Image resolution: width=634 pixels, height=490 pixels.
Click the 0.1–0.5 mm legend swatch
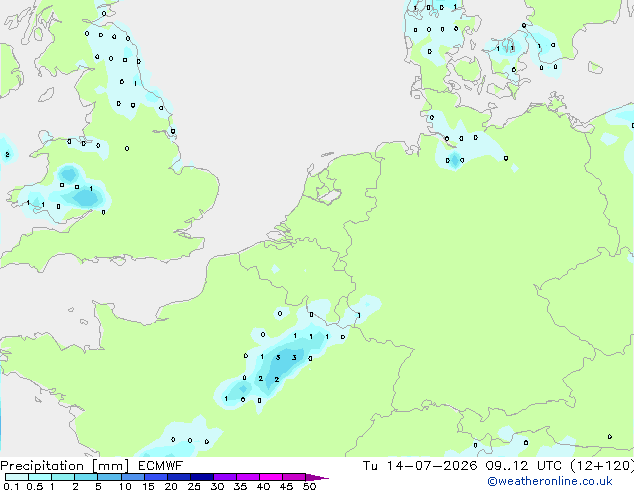(x=17, y=477)
